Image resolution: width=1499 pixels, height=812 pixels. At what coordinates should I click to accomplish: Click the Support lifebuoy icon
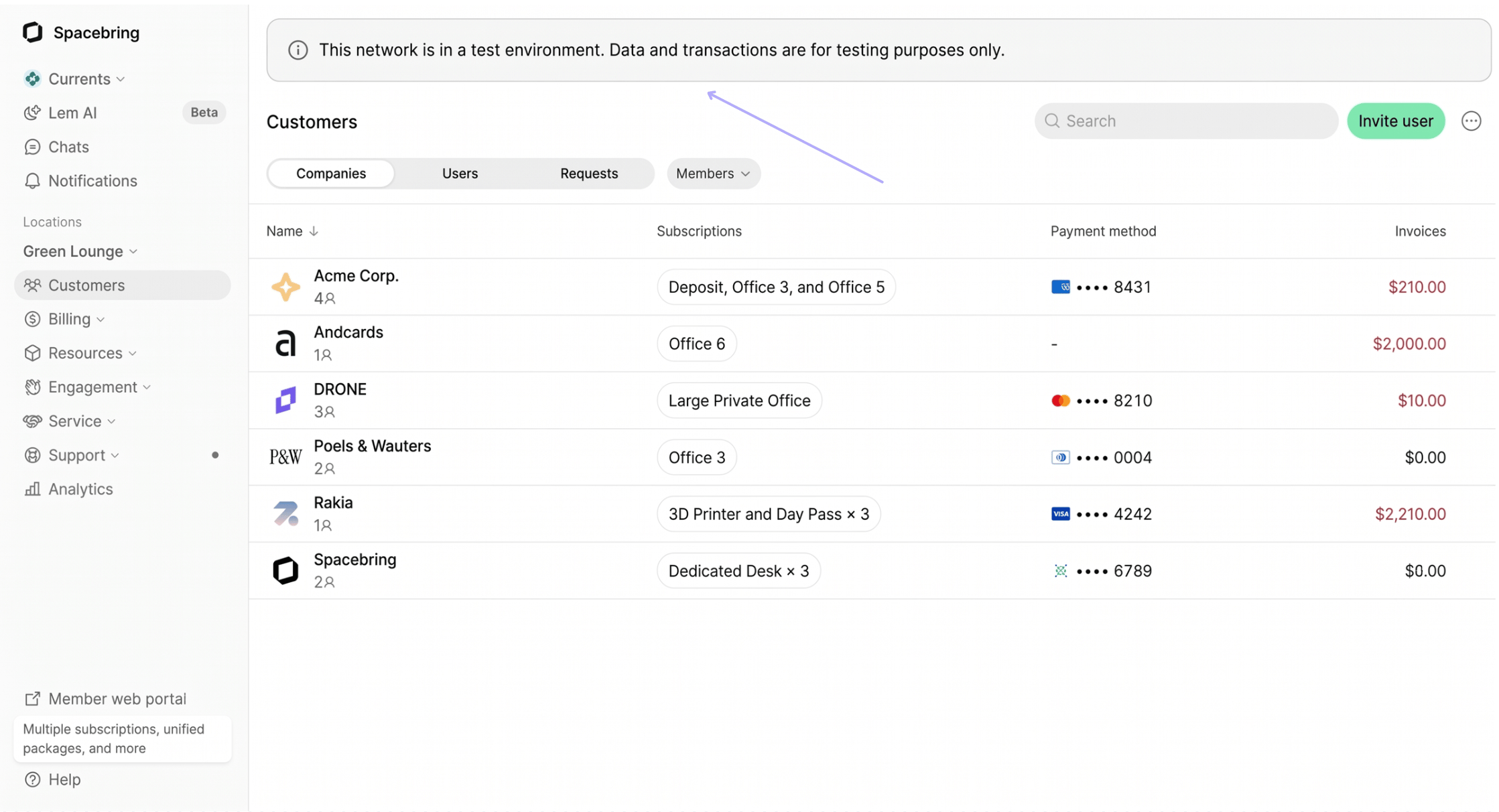click(x=32, y=455)
